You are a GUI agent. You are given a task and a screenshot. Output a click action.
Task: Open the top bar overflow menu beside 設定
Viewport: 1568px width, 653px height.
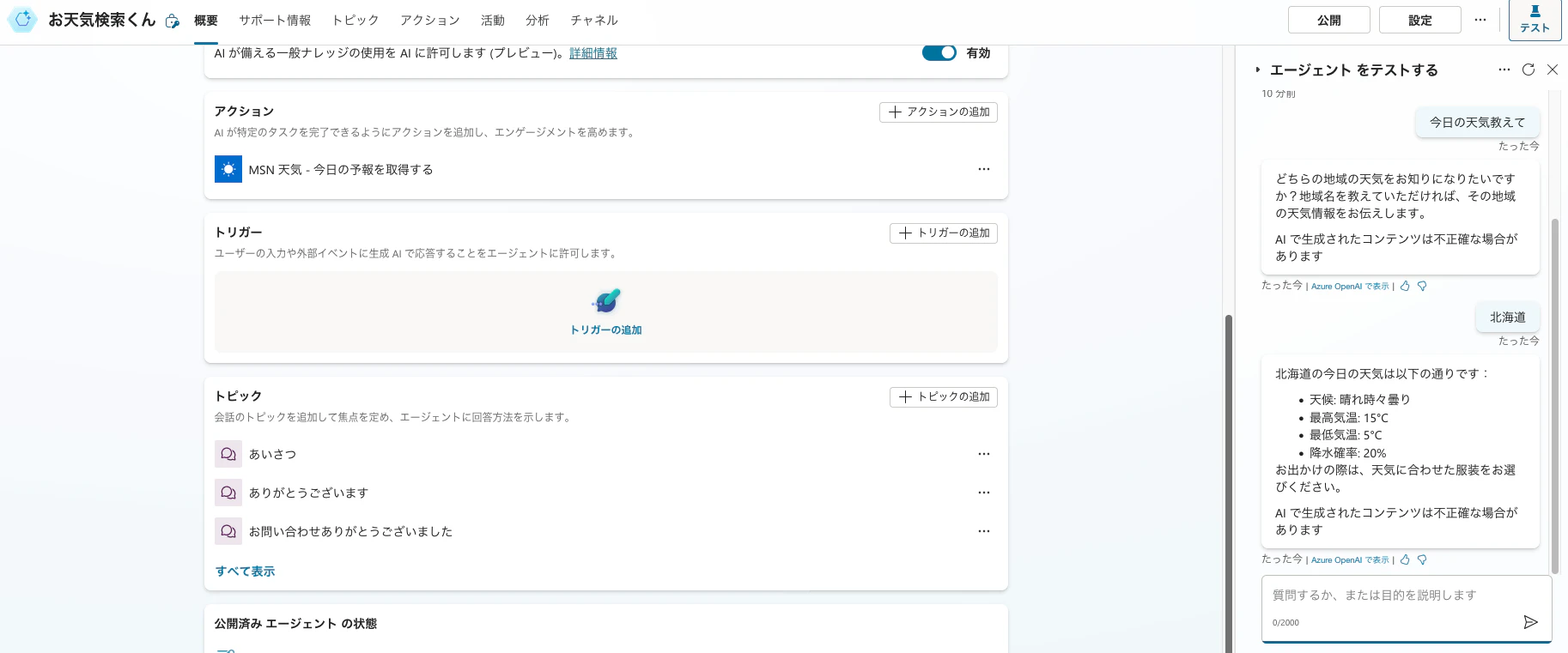click(x=1480, y=20)
